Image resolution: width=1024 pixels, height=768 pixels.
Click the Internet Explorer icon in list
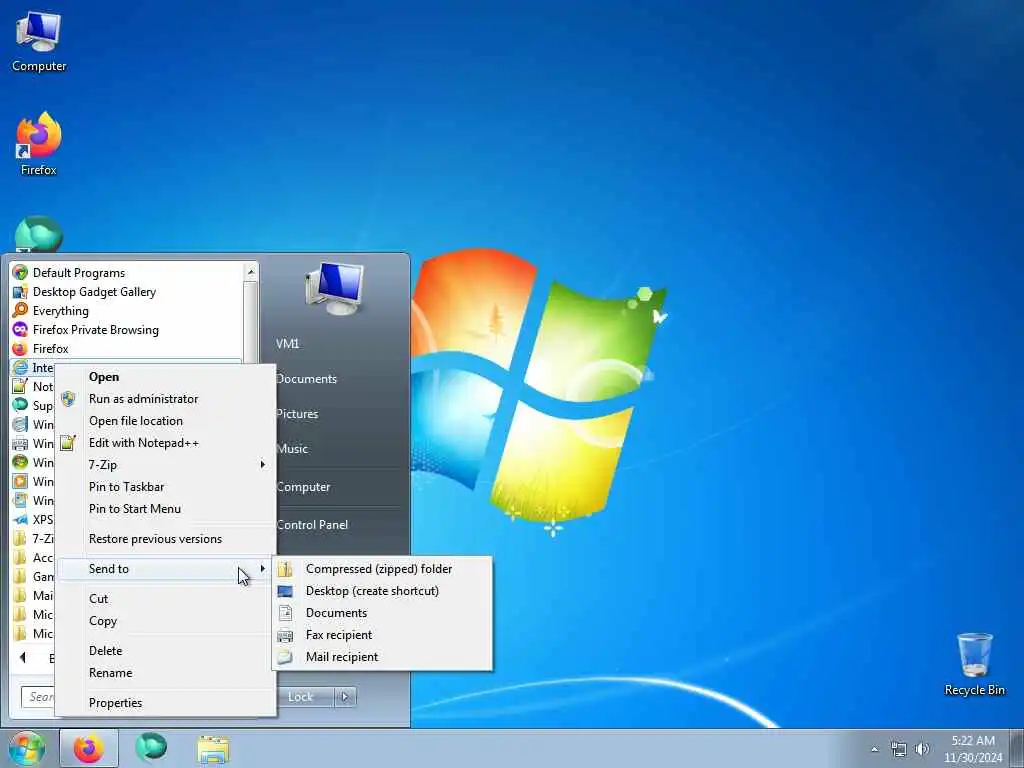click(20, 367)
